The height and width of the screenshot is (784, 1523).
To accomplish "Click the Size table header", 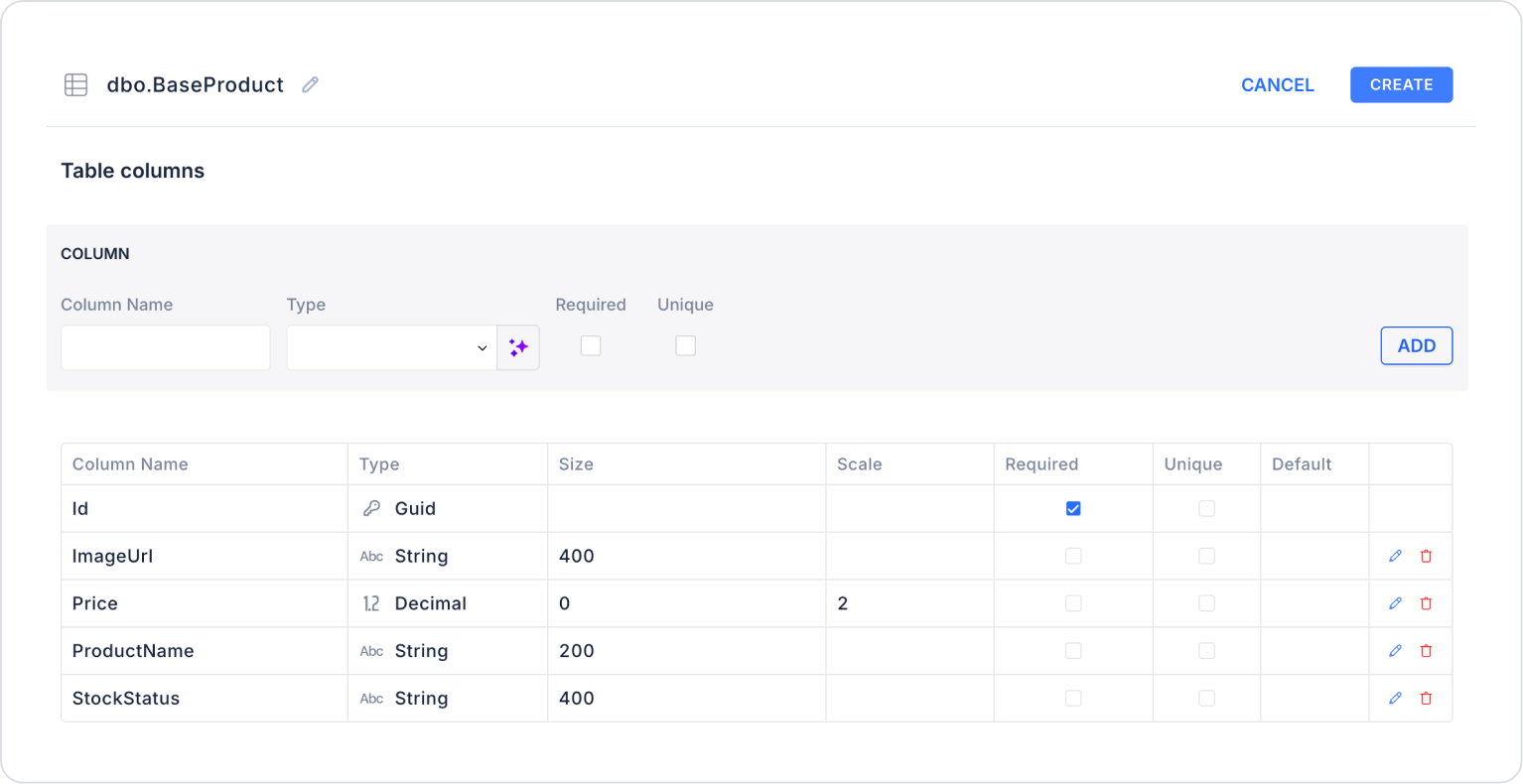I will (x=576, y=464).
